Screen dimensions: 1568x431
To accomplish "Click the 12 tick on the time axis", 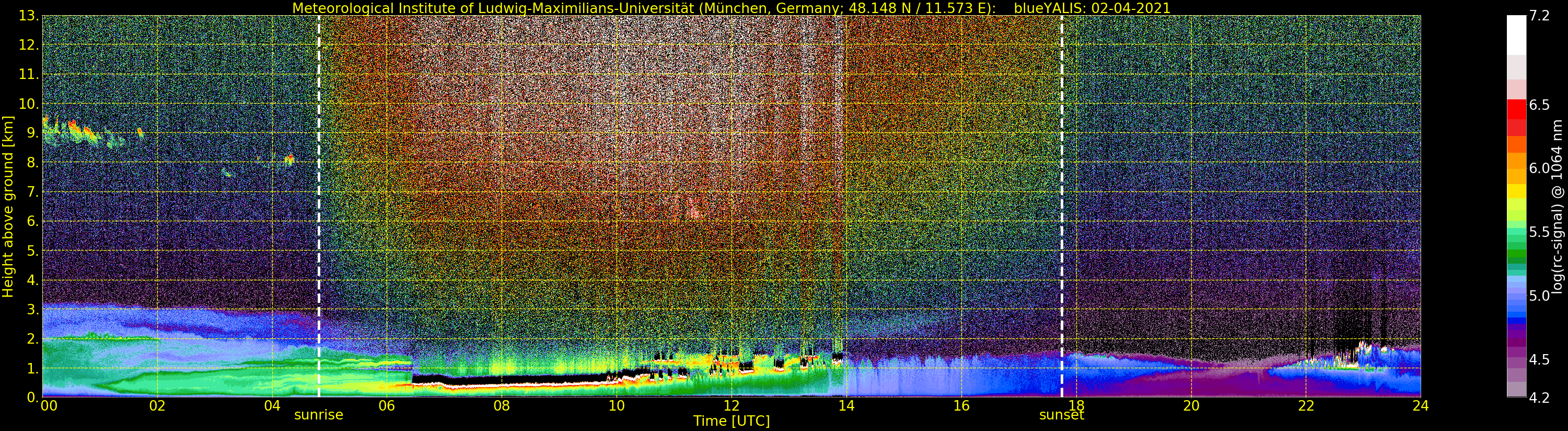I will coord(731,405).
